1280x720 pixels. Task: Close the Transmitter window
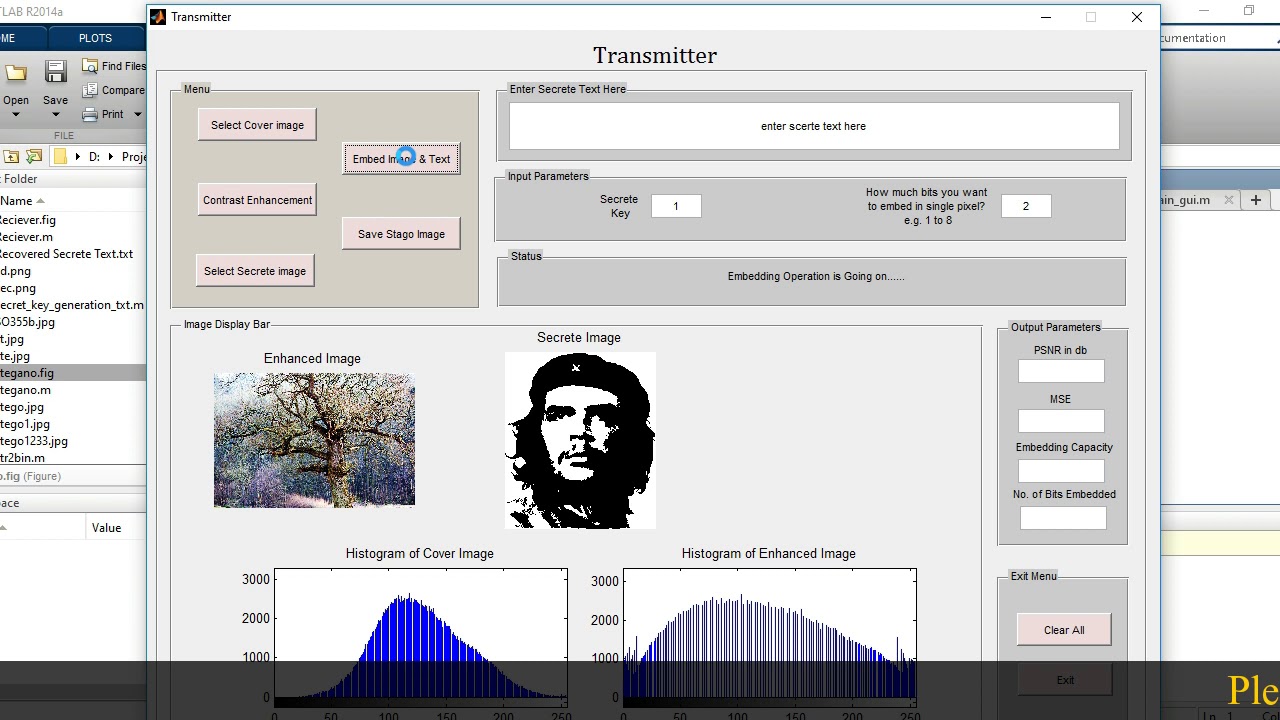1136,17
